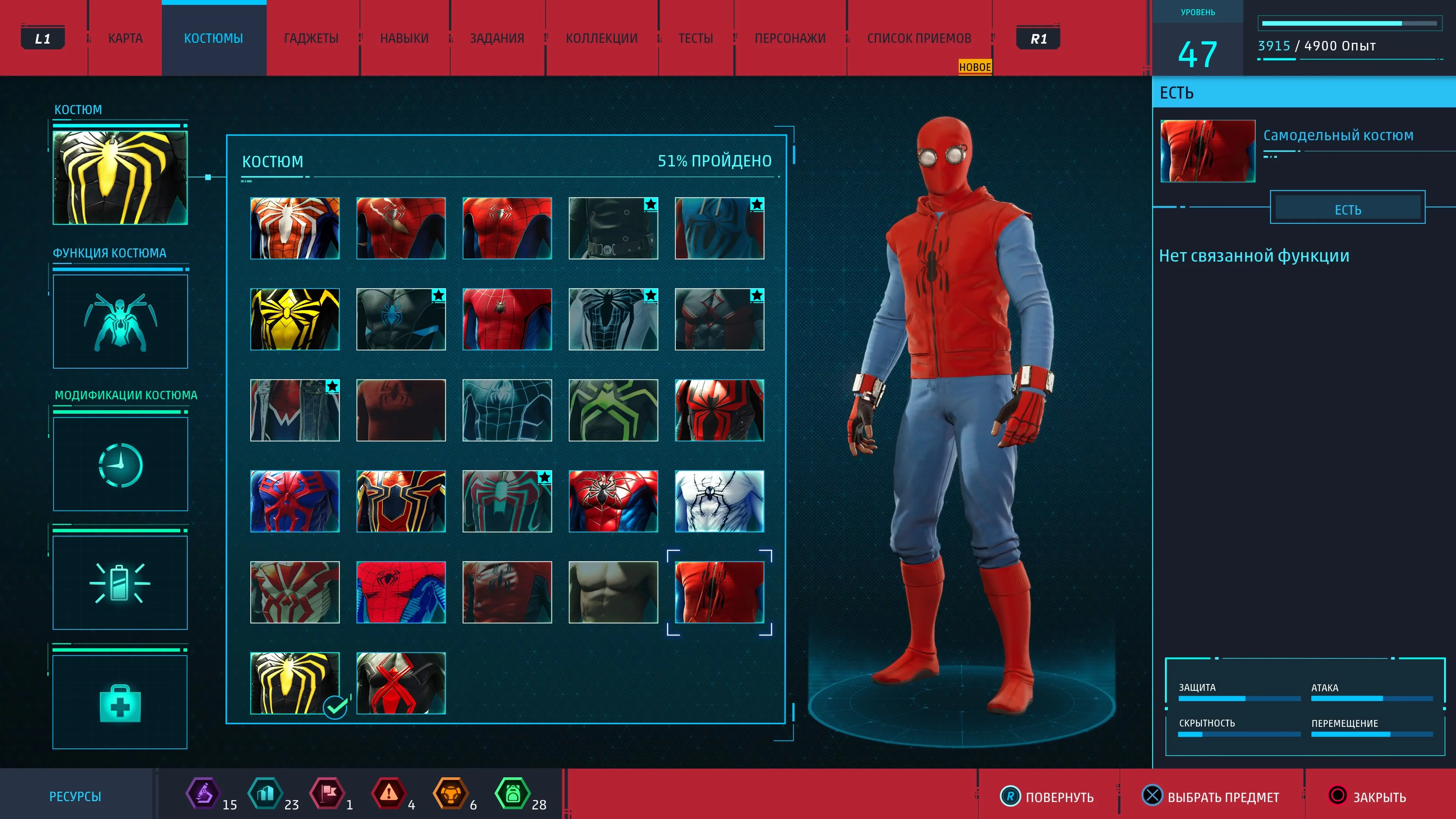Pick the white-blue negative suit thumbnail
Viewport: 1456px width, 819px height.
pos(613,319)
